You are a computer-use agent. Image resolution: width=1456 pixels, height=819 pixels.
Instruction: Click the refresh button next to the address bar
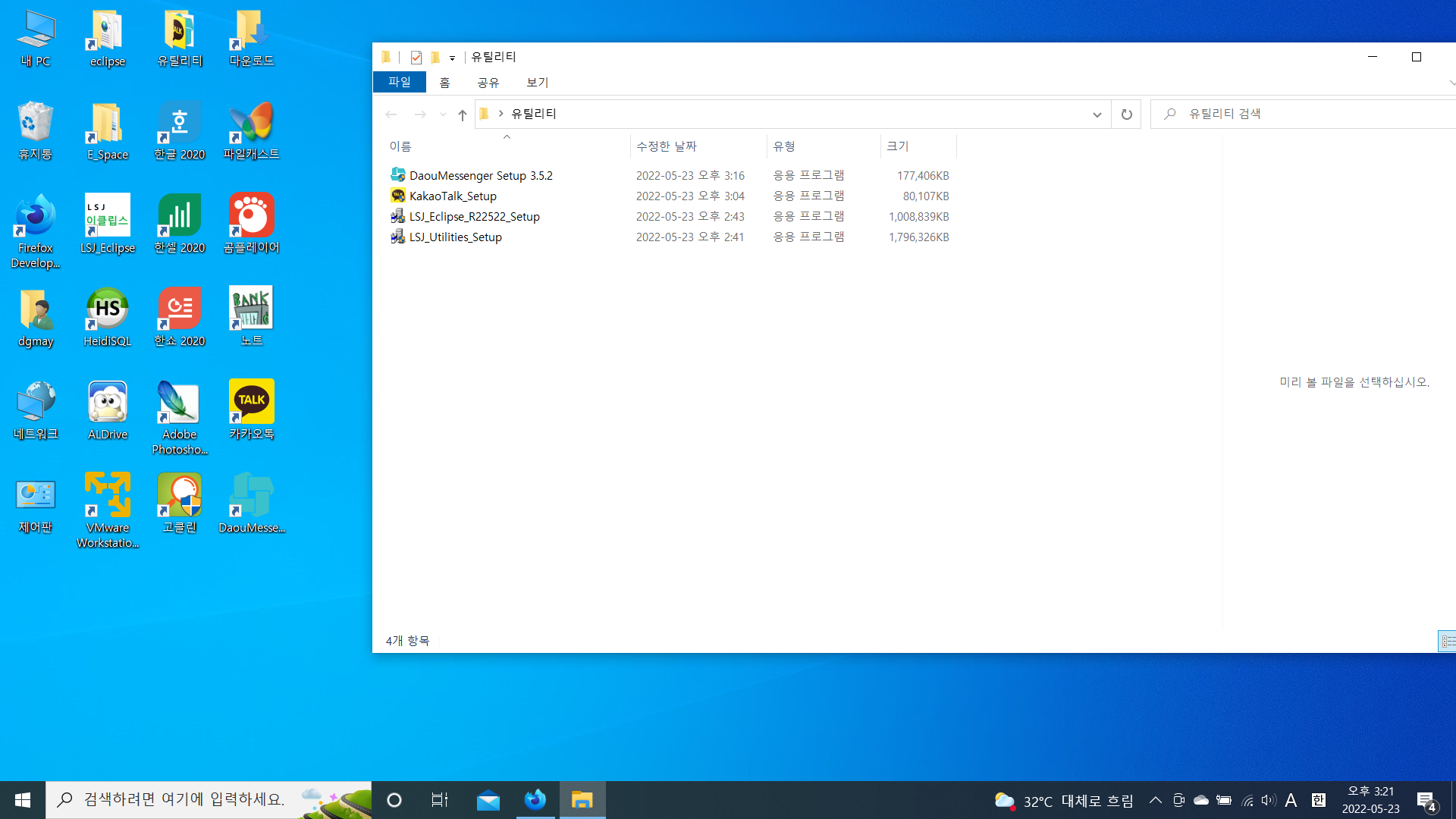[x=1126, y=114]
